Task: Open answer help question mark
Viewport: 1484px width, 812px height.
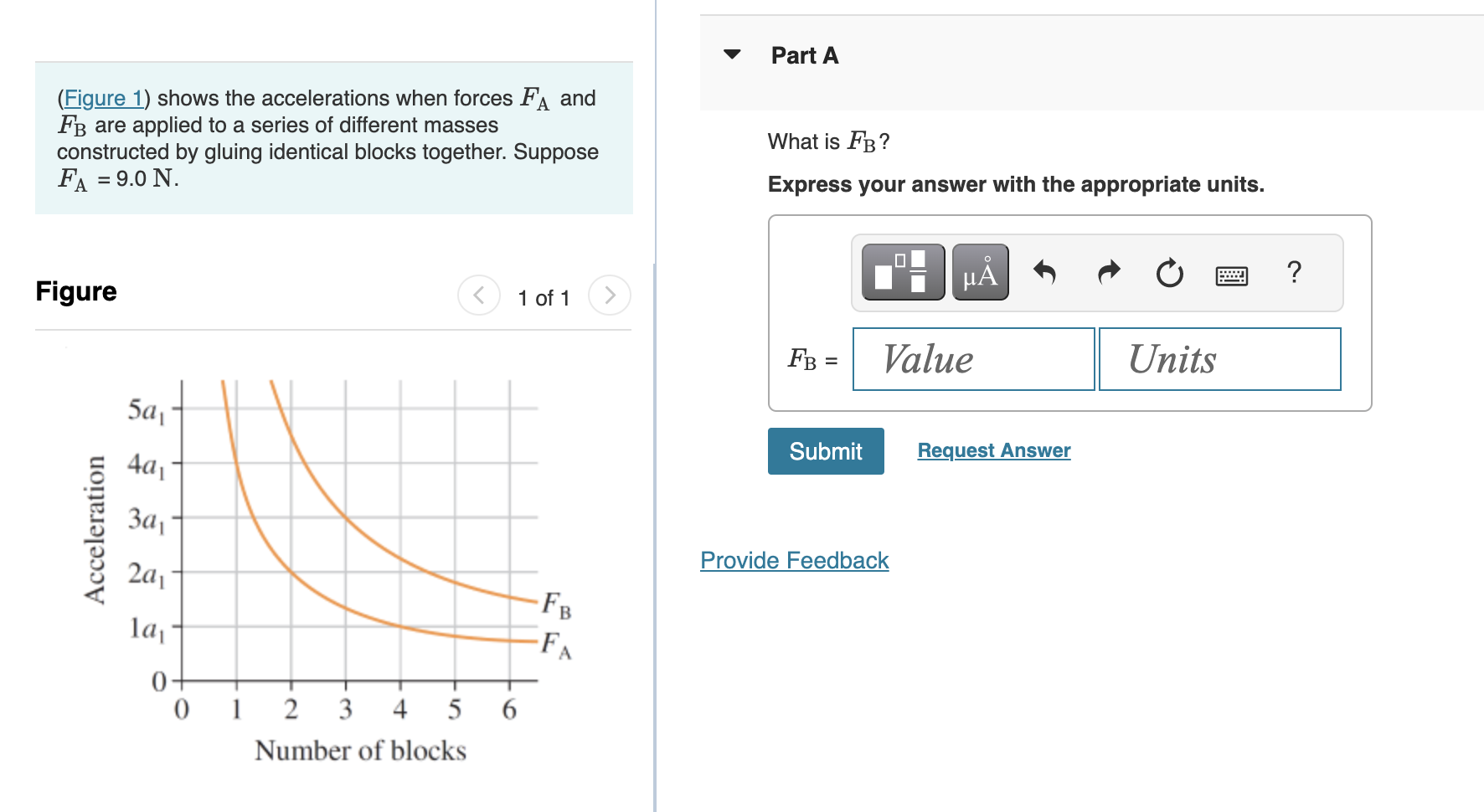Action: pos(1294,272)
